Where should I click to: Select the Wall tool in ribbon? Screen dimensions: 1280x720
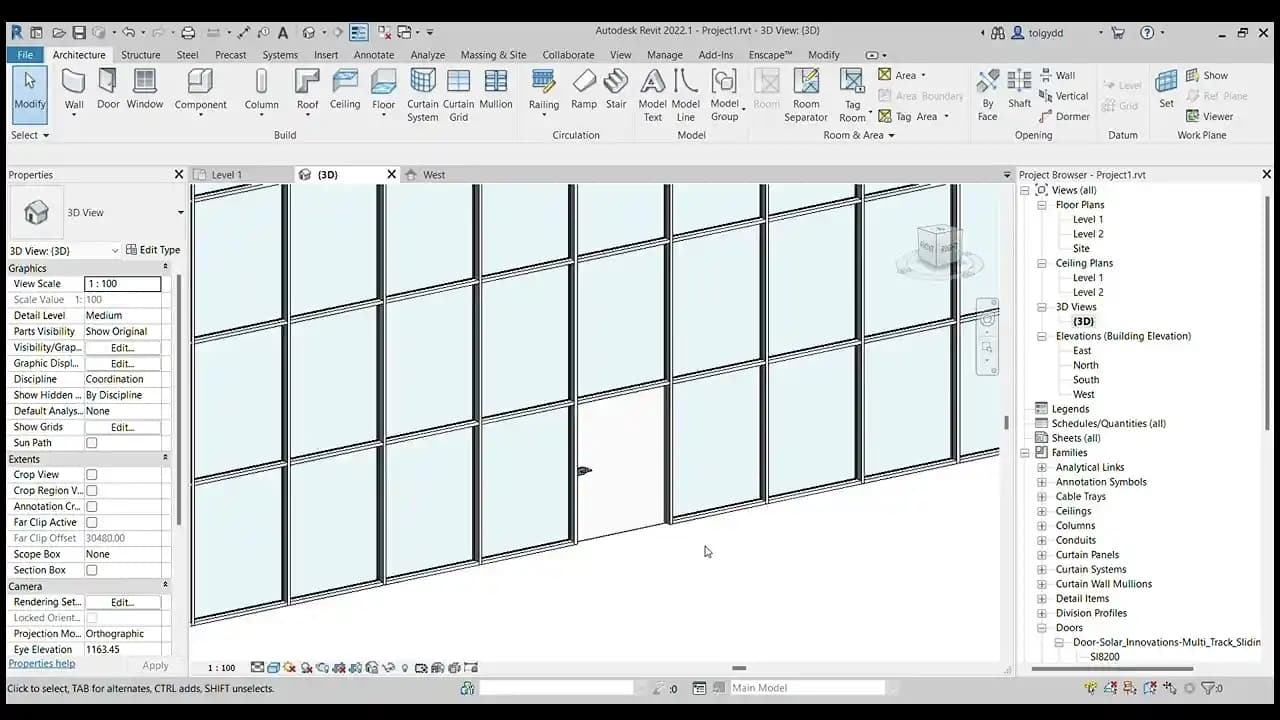click(74, 88)
